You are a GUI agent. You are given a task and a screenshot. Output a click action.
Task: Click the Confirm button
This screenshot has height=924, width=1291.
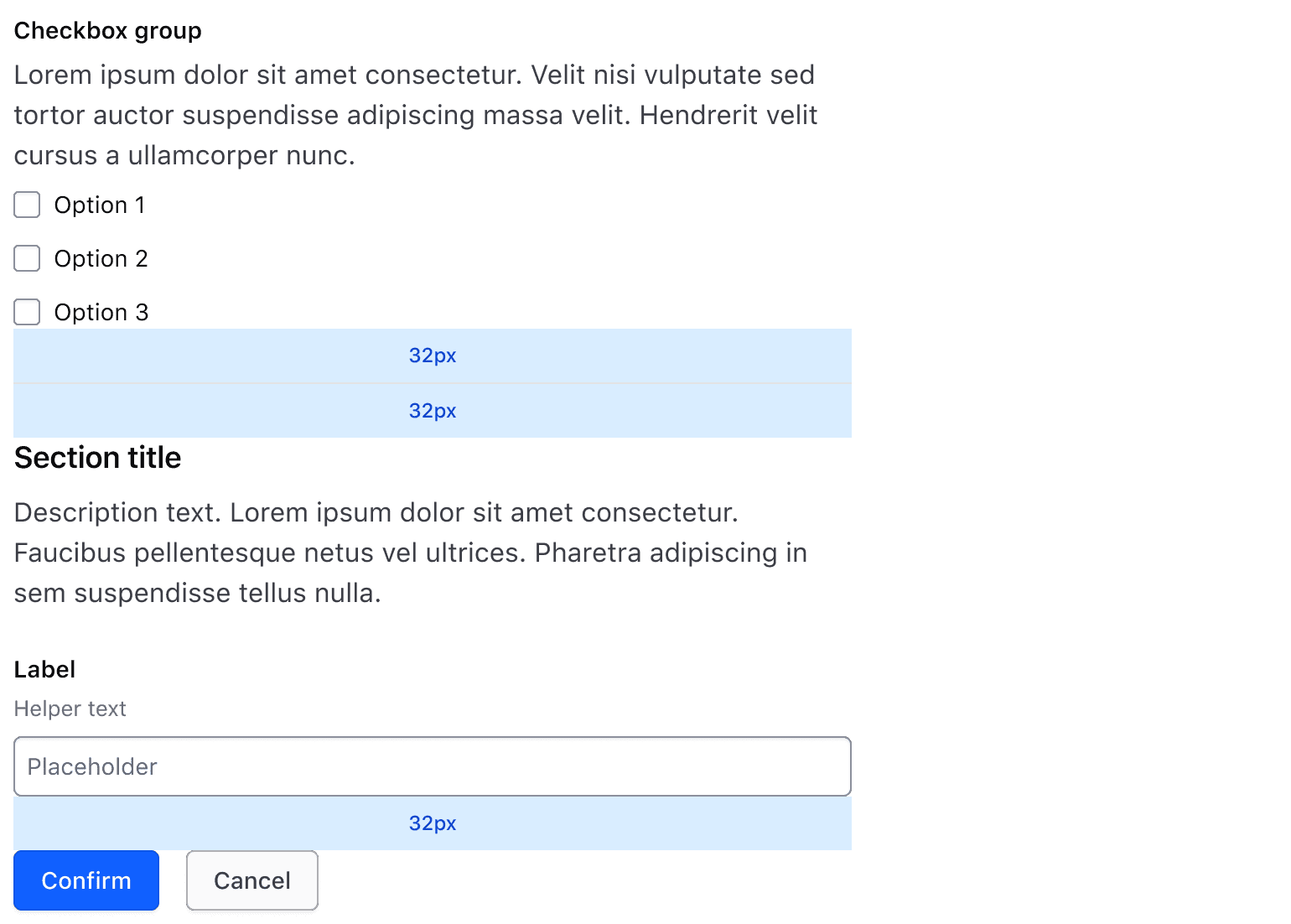(x=86, y=880)
